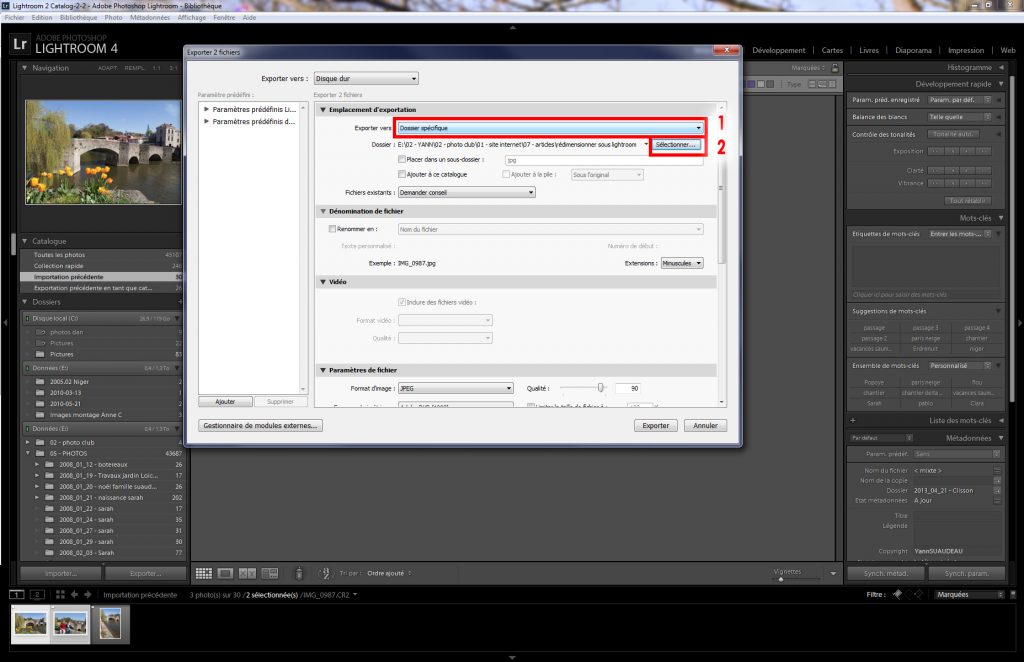Open survey view in toolbar

pos(270,573)
